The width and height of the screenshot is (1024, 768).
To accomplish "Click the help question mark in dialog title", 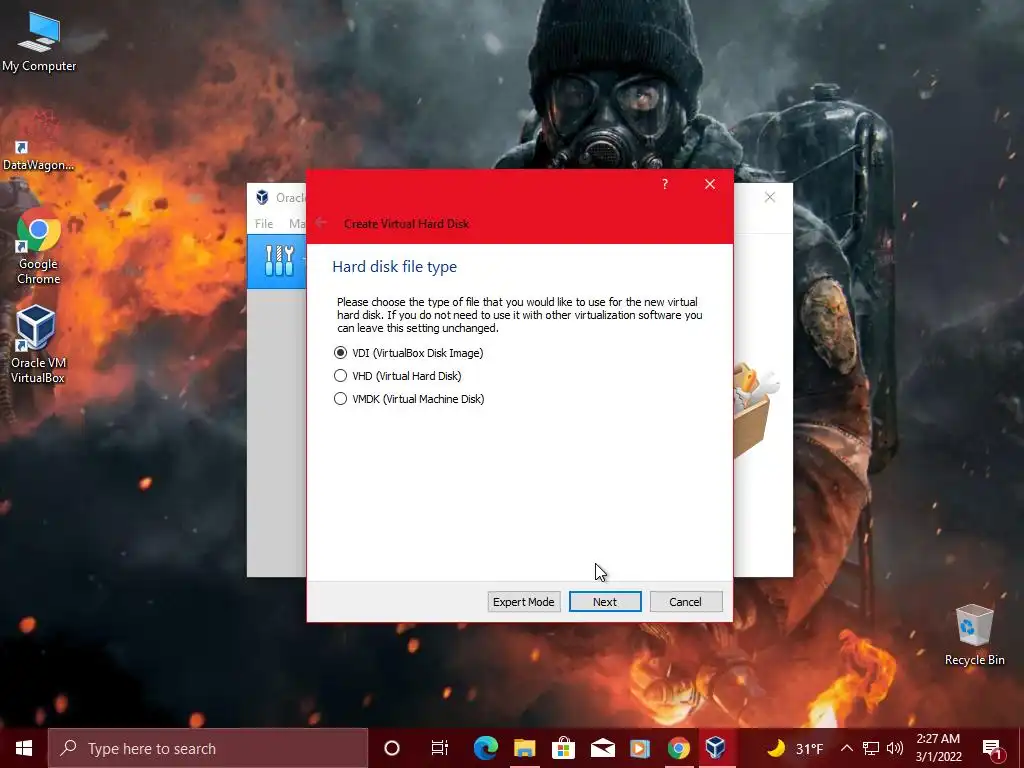I will pyautogui.click(x=665, y=184).
